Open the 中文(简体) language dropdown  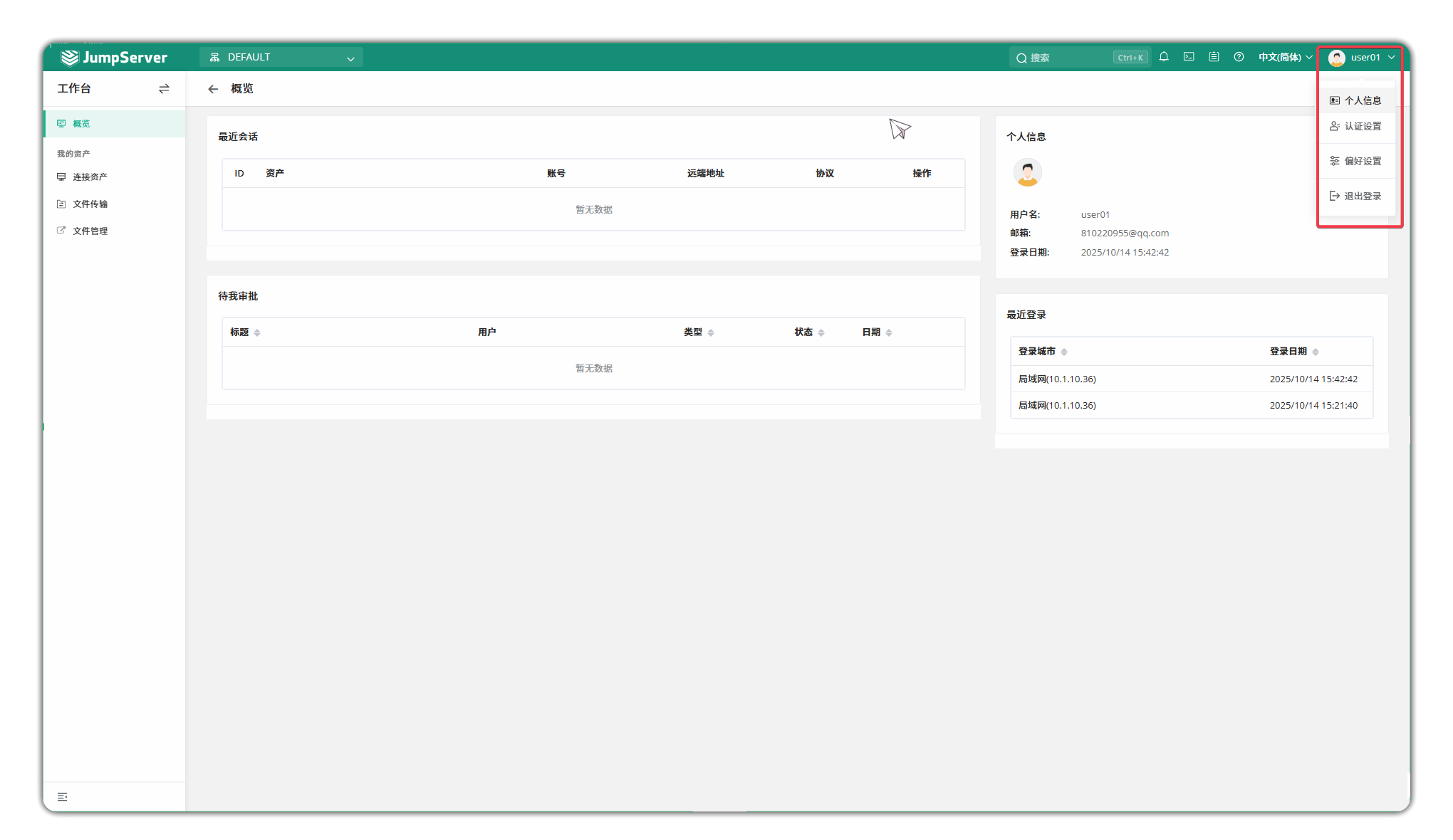(1285, 58)
